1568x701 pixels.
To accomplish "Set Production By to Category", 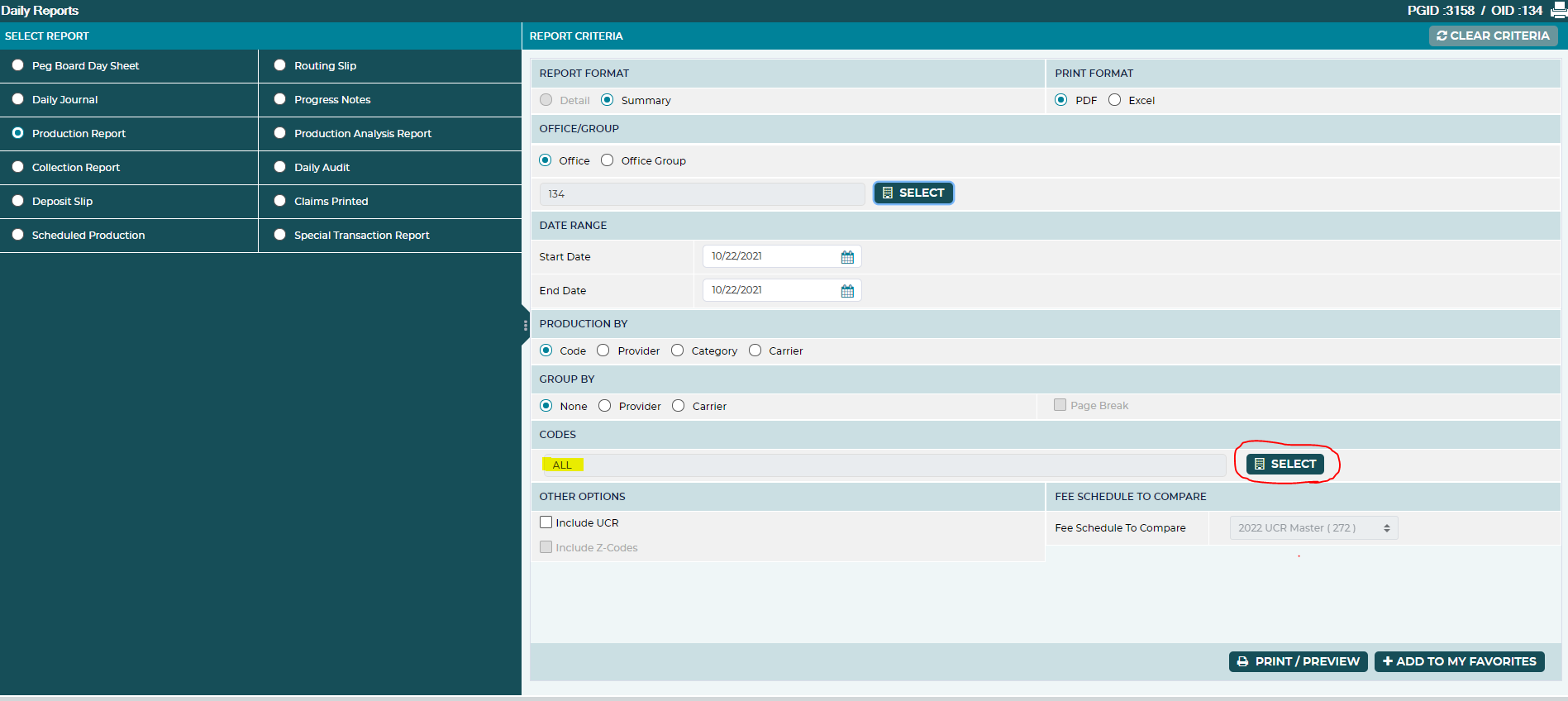I will tap(678, 350).
